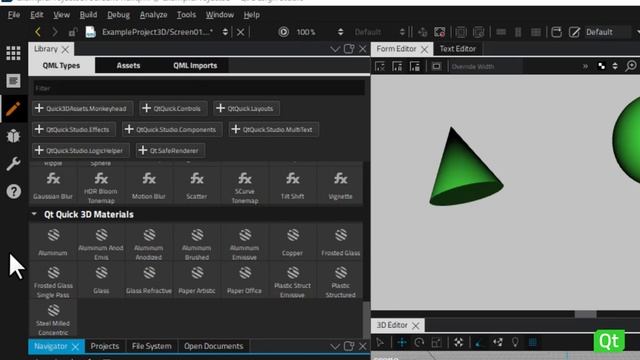Open Projects mode wrench icon

[x=13, y=164]
